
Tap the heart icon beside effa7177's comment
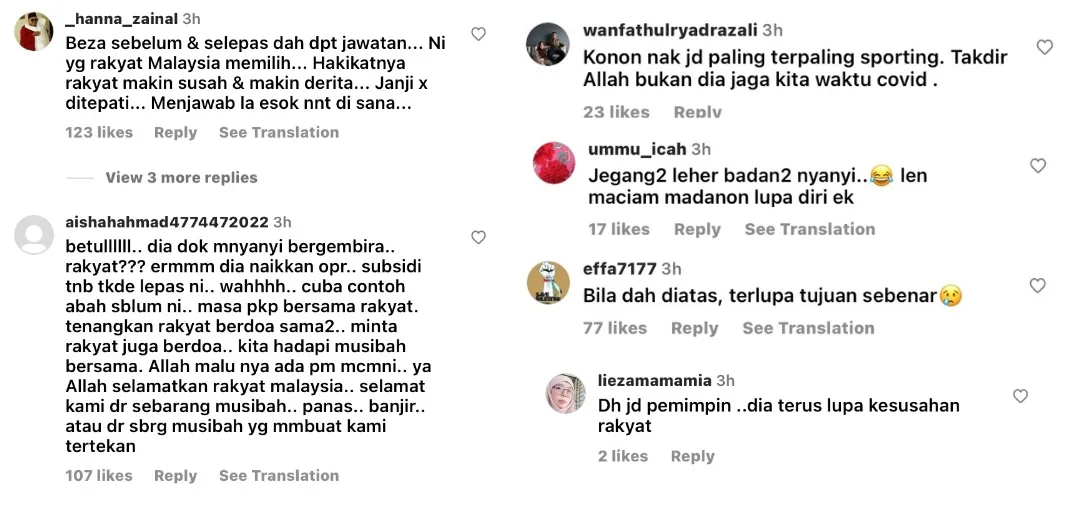click(1037, 285)
